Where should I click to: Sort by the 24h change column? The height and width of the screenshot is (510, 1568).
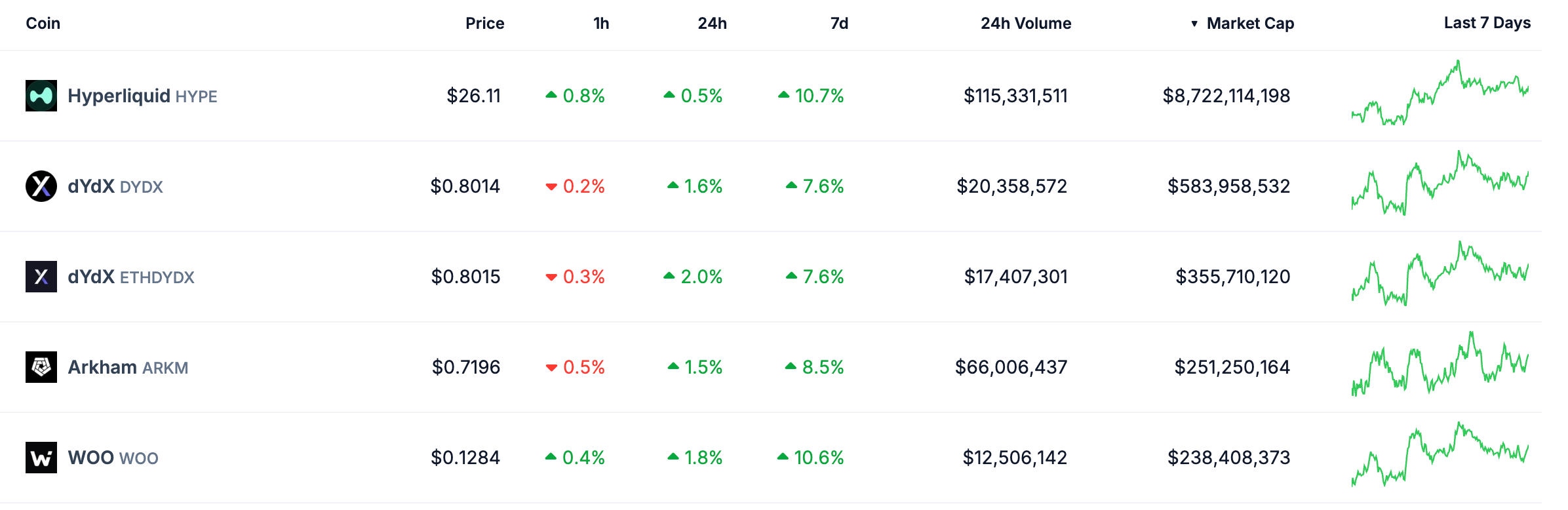[712, 24]
